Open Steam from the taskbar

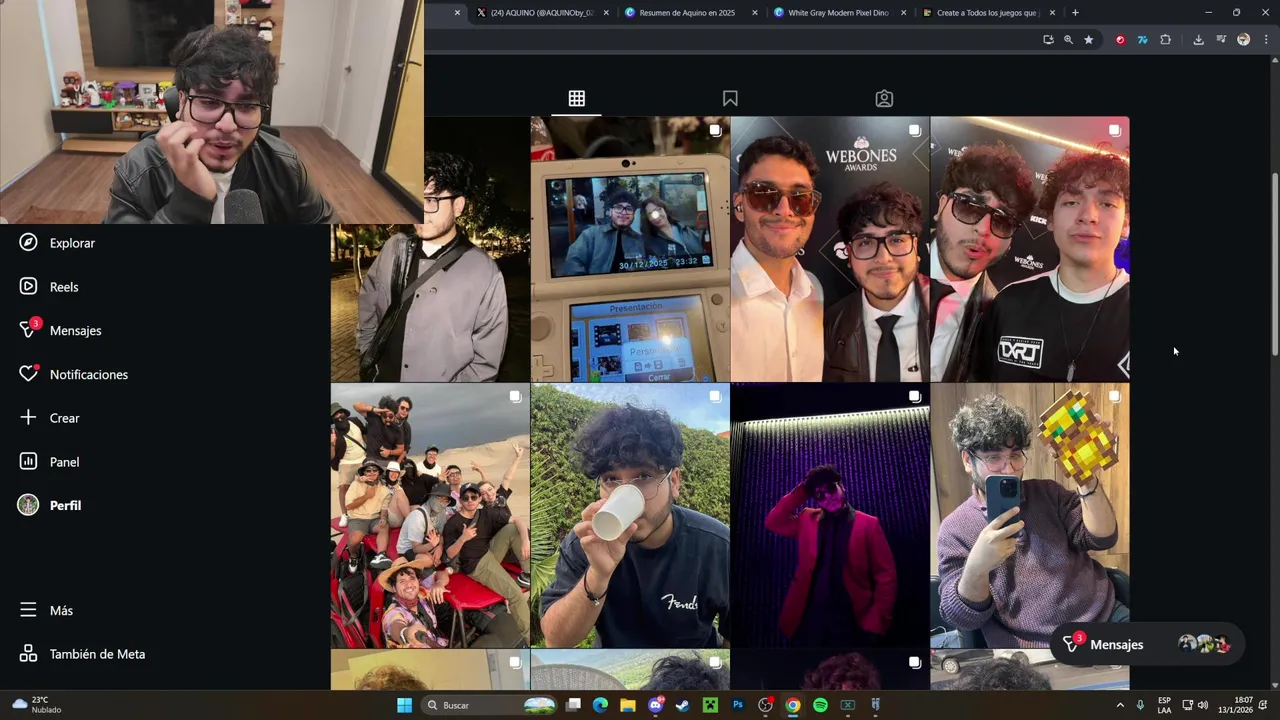(x=683, y=705)
